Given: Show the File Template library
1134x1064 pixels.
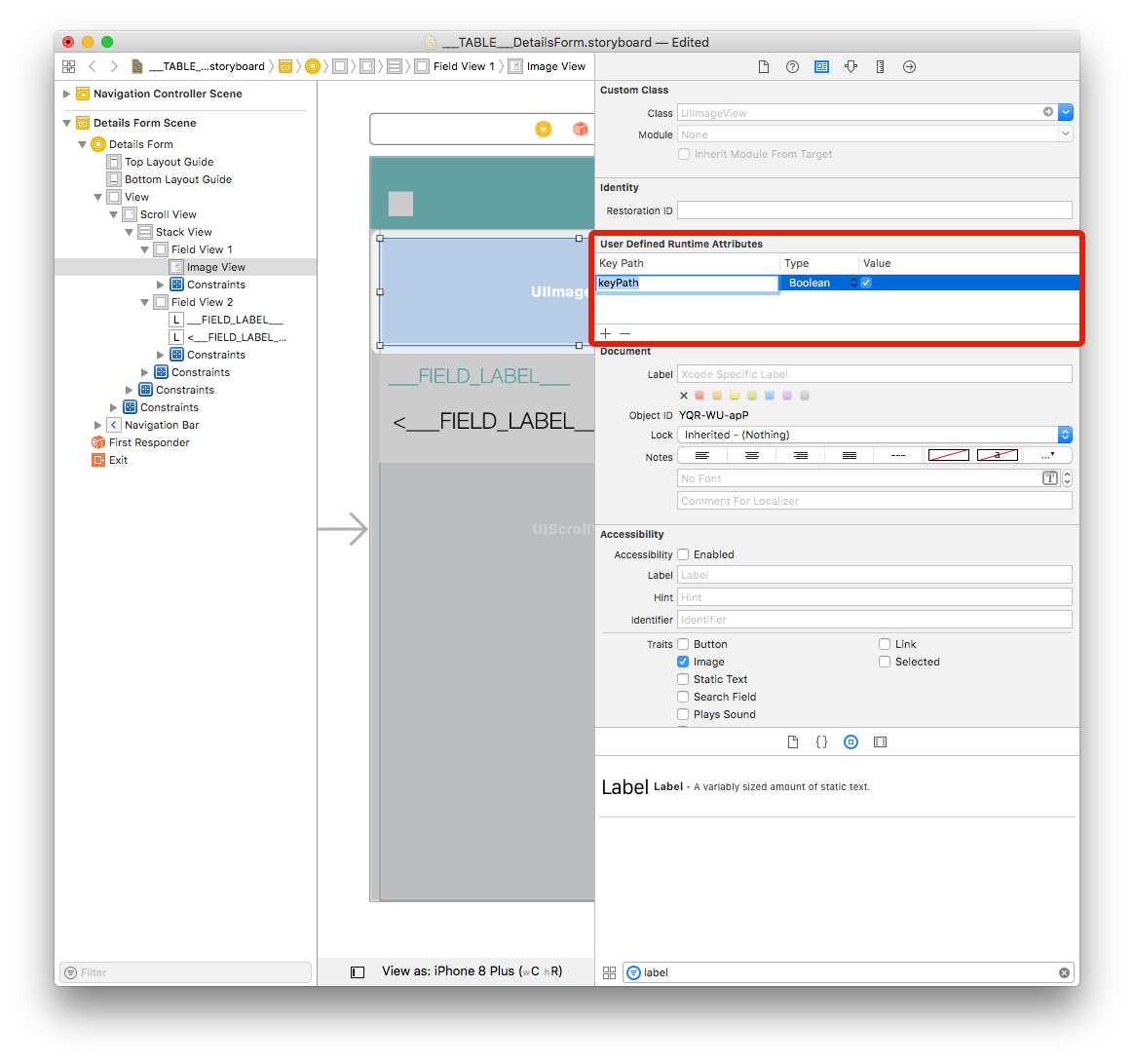Looking at the screenshot, I should pyautogui.click(x=793, y=742).
